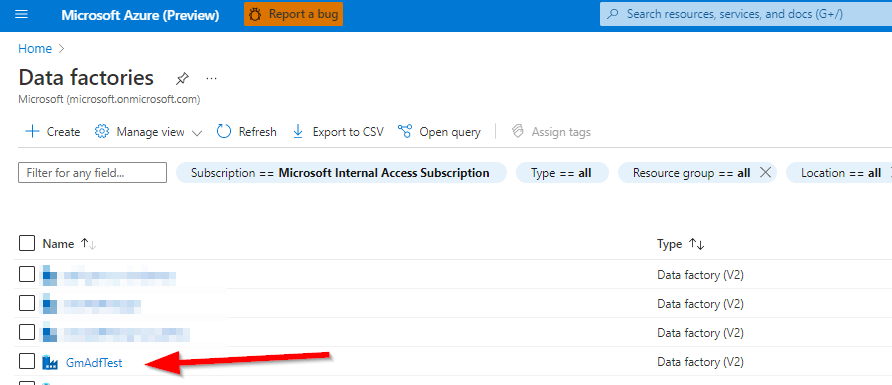Open the Subscription filter pill
Screen dimensions: 892x385
click(x=341, y=173)
